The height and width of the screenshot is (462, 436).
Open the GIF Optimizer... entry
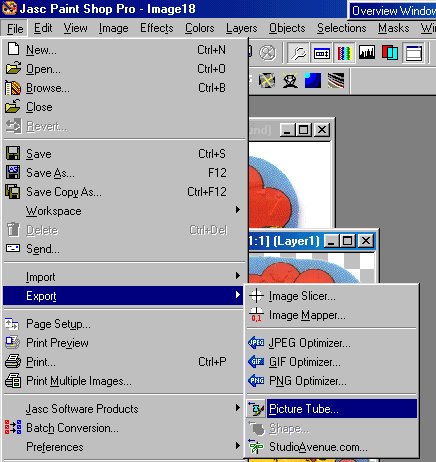(x=332, y=362)
